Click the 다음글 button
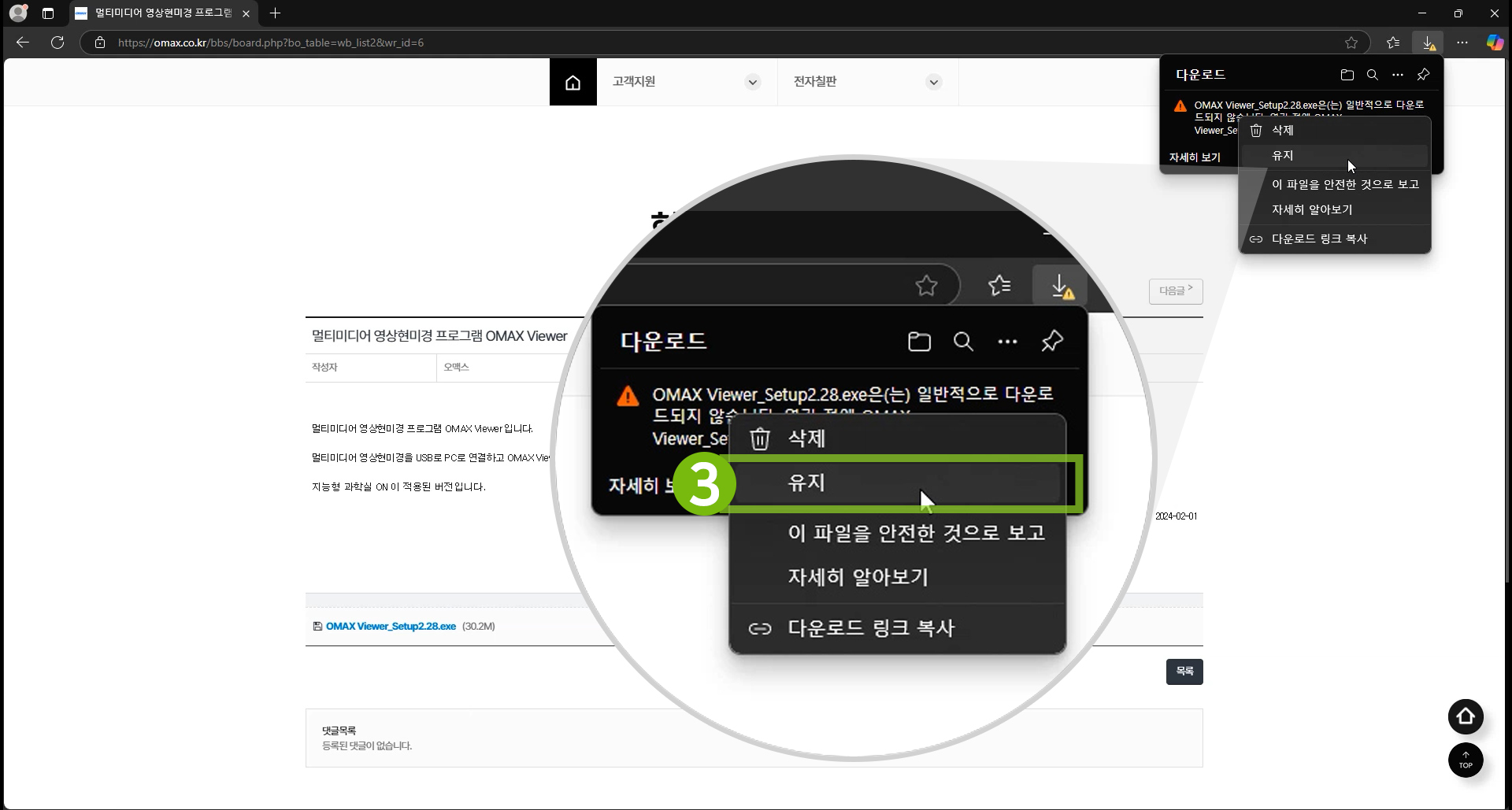This screenshot has width=1512, height=810. click(1175, 291)
